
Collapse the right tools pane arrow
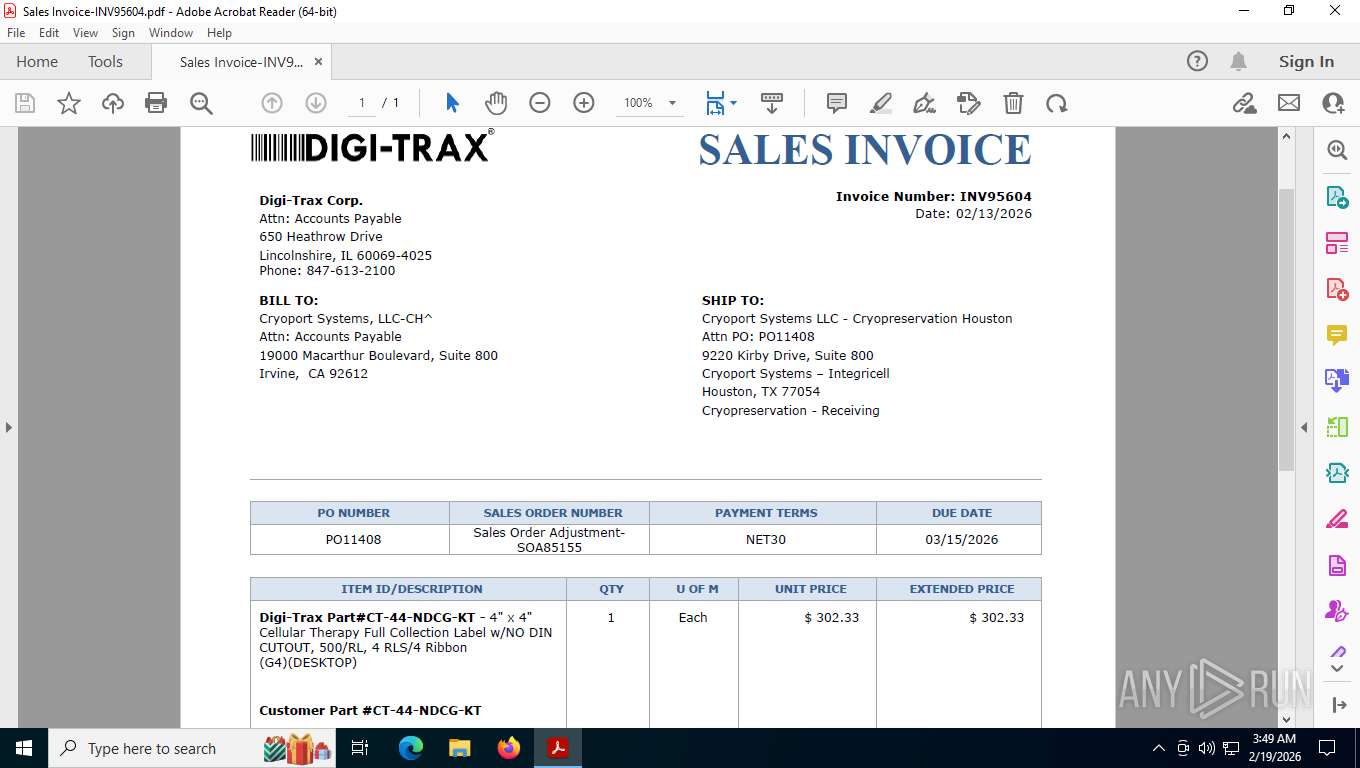pos(1304,428)
